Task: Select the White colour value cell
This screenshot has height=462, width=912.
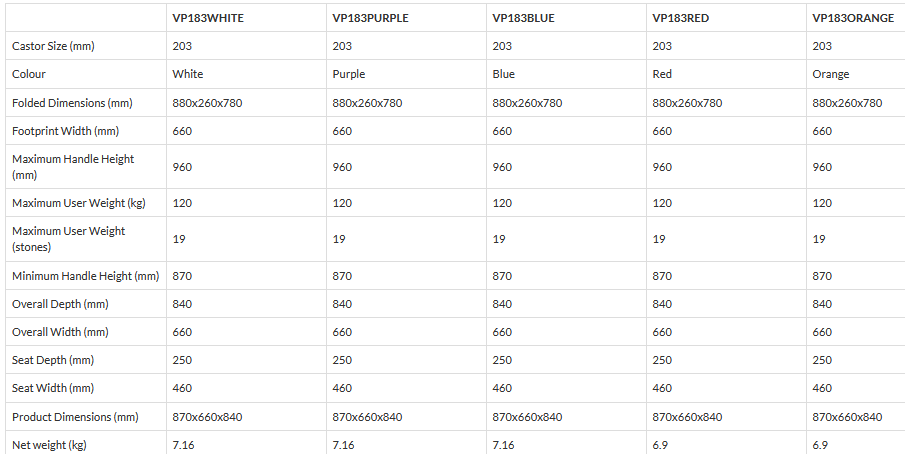Action: pos(188,74)
